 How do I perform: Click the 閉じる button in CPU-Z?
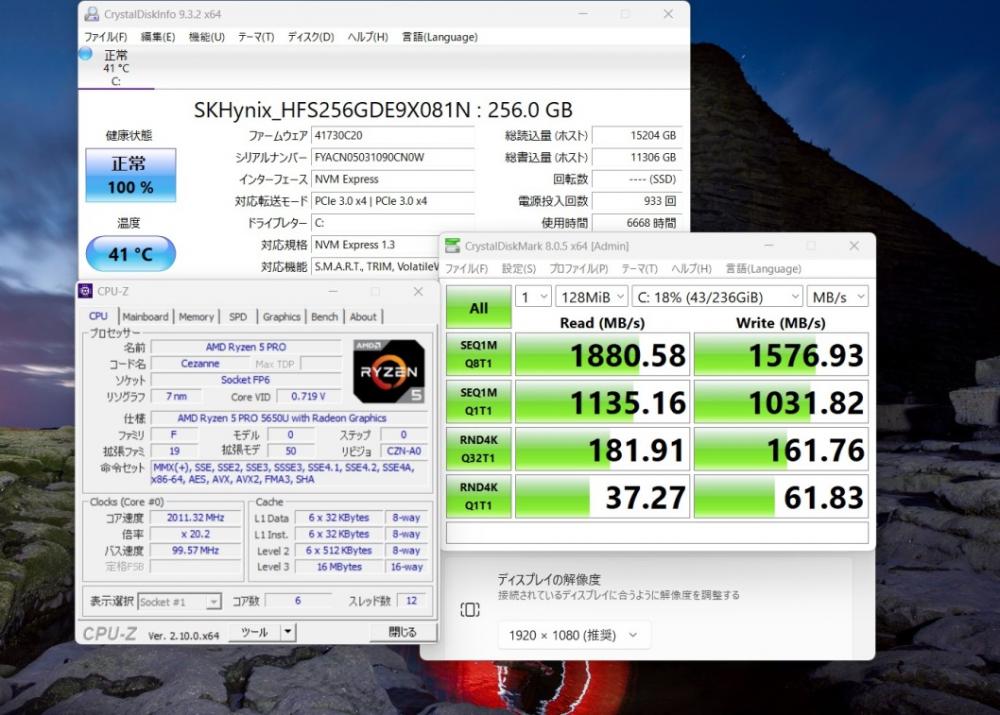[x=403, y=632]
